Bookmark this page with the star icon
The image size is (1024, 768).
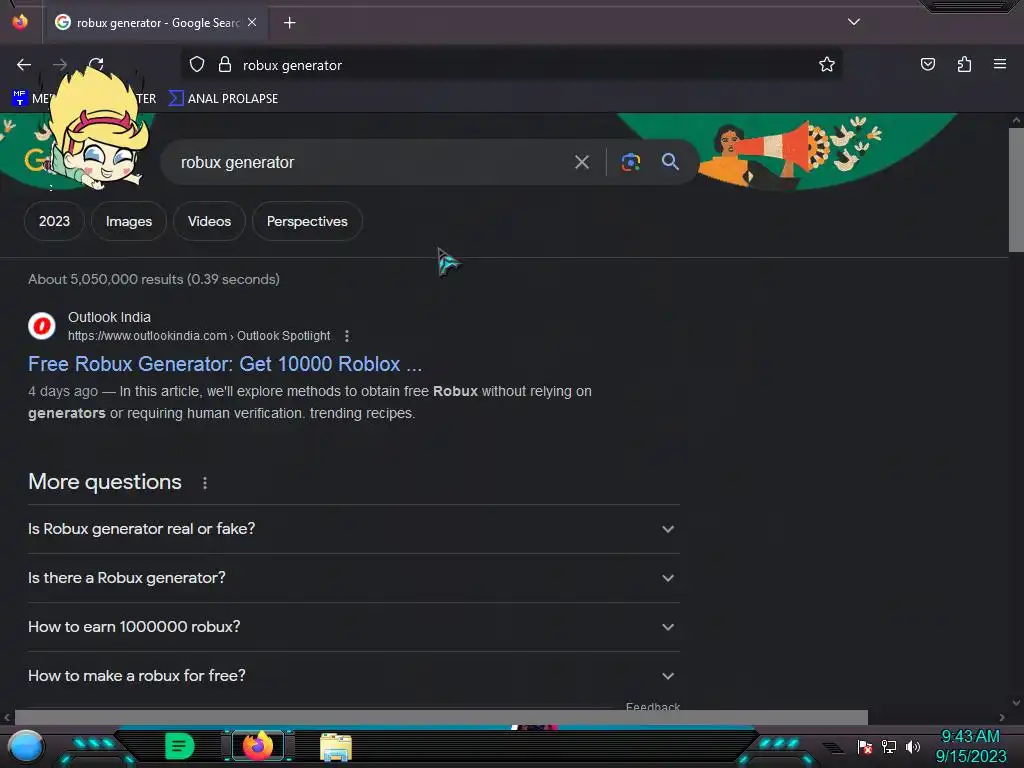point(827,64)
